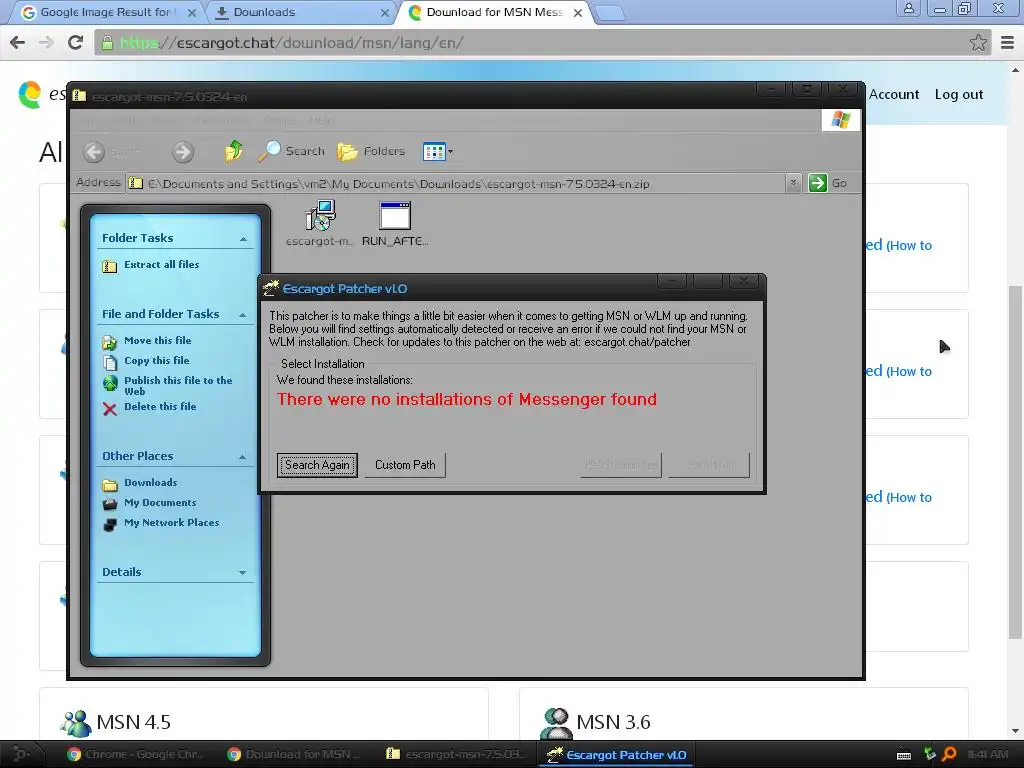Open My Network Places link
The width and height of the screenshot is (1024, 768).
(172, 522)
